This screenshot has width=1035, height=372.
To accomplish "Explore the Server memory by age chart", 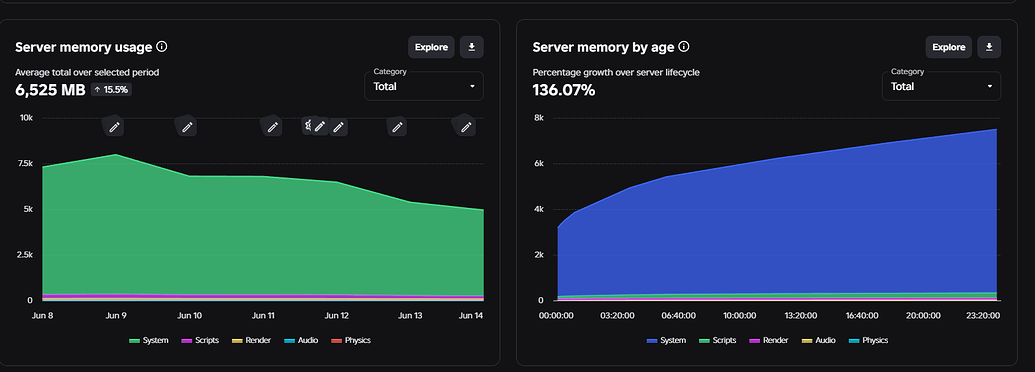I will (x=949, y=47).
